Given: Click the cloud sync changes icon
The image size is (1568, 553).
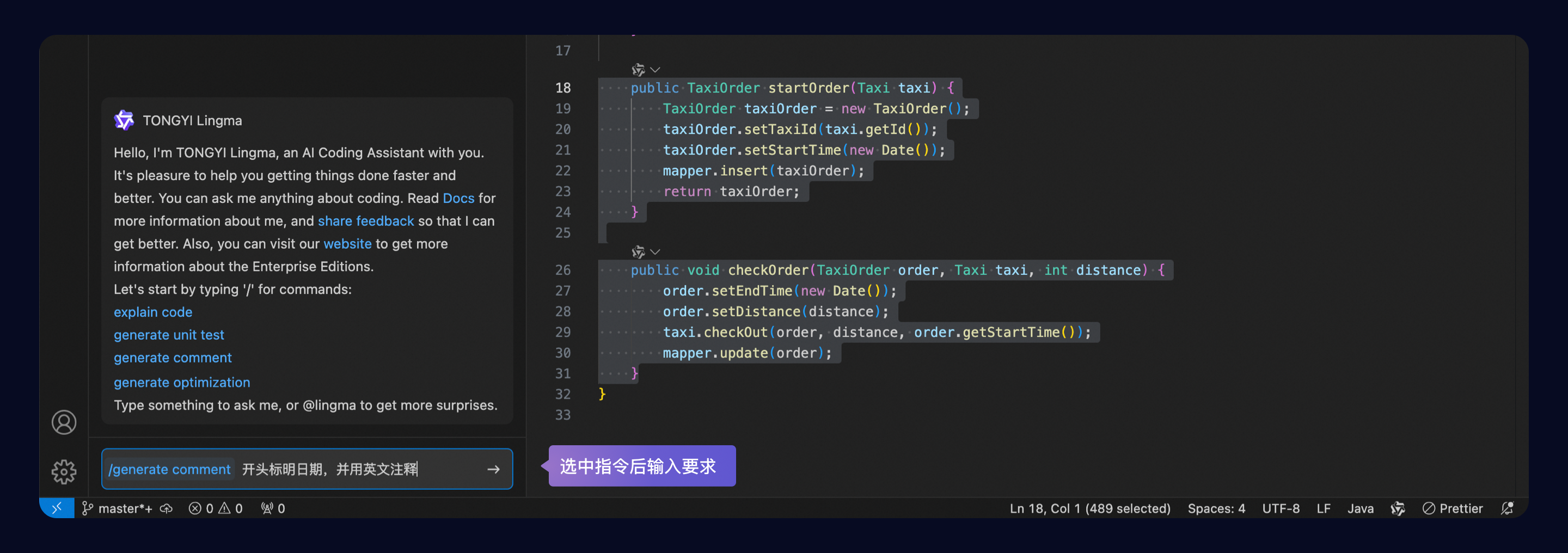Looking at the screenshot, I should click(166, 508).
